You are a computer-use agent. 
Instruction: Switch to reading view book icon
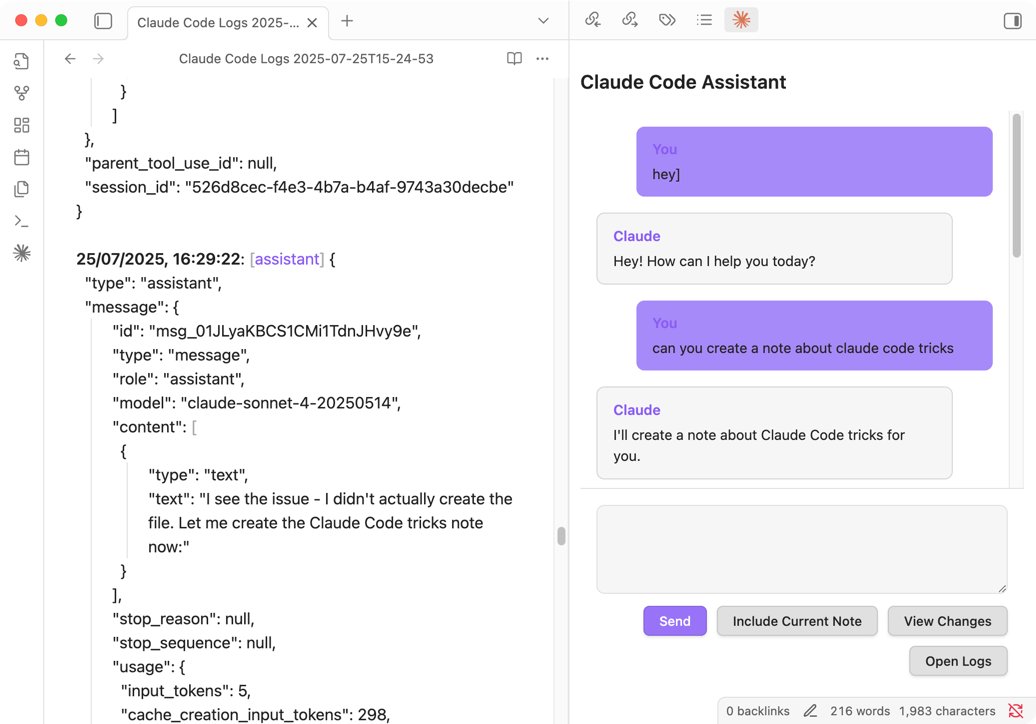[x=514, y=59]
